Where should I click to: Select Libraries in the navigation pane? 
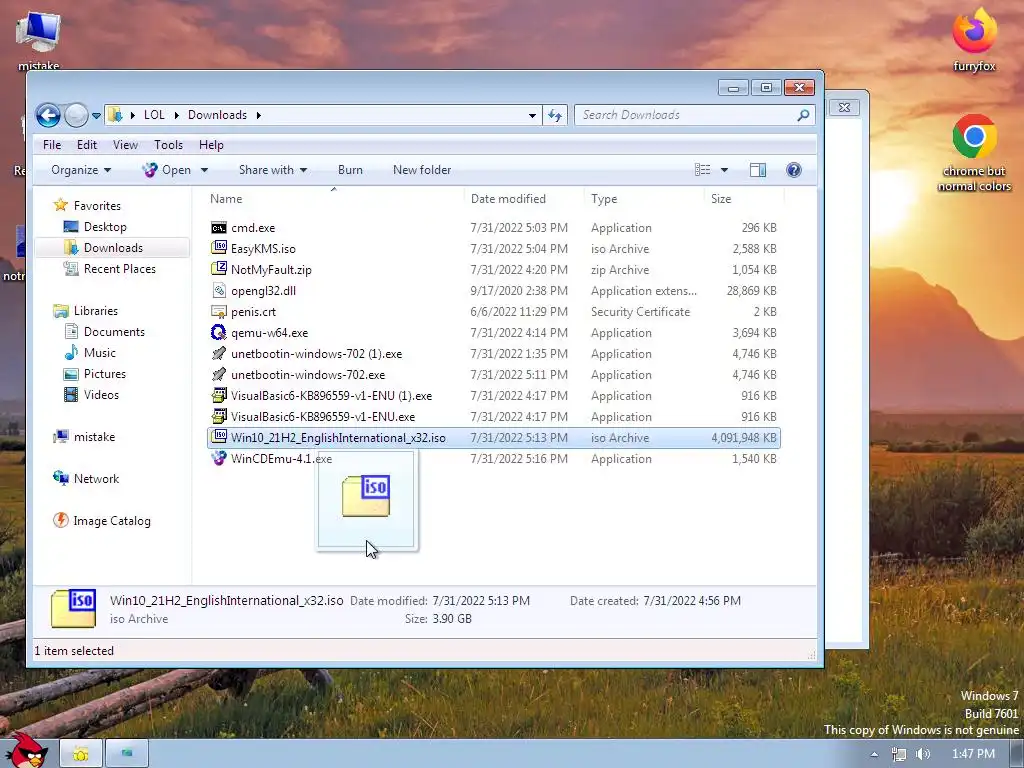(95, 311)
